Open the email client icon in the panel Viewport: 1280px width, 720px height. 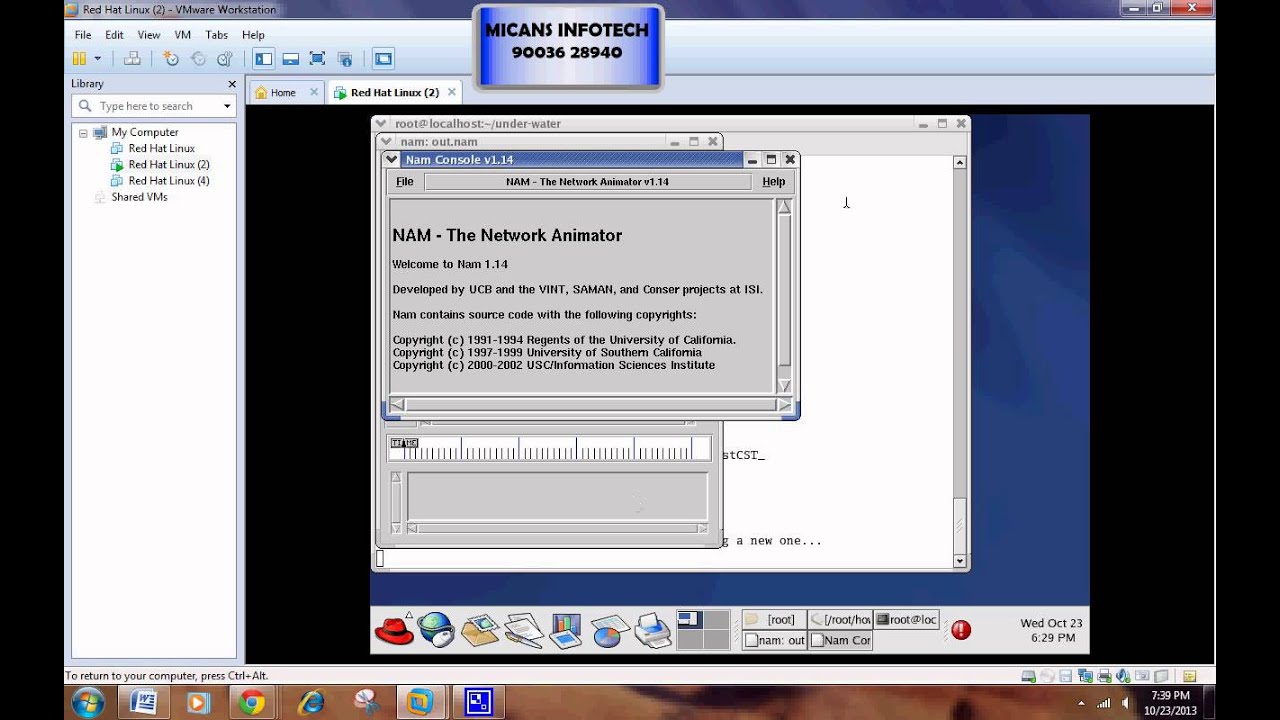click(480, 630)
